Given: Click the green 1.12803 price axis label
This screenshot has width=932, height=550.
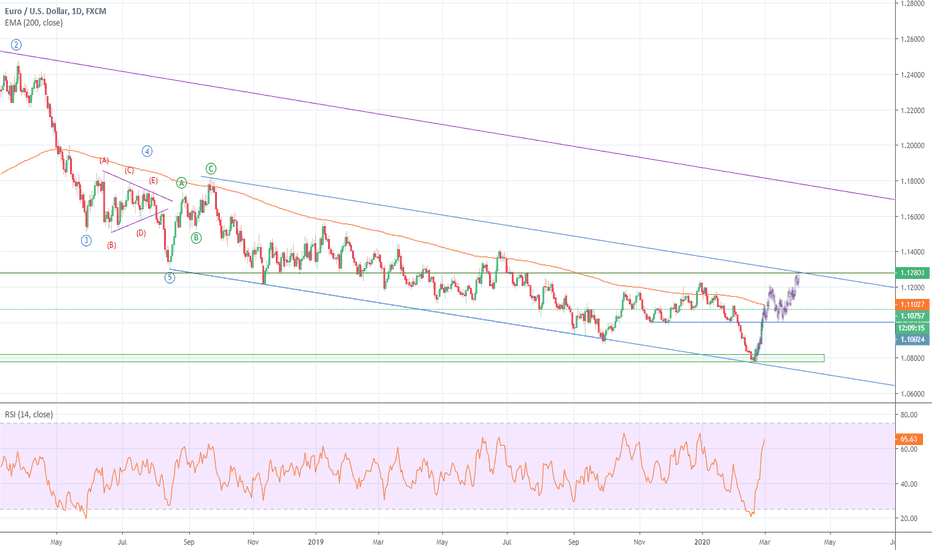Looking at the screenshot, I should [x=911, y=272].
